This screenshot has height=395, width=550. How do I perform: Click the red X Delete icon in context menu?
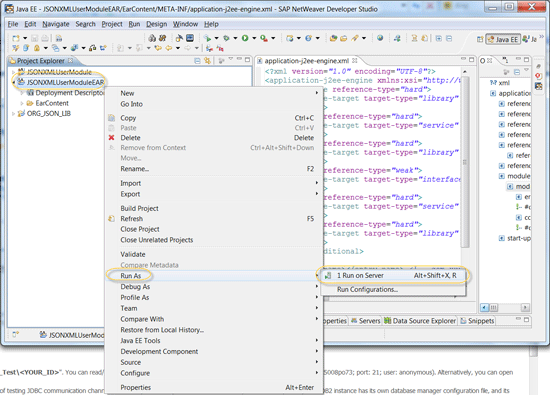[x=111, y=138]
